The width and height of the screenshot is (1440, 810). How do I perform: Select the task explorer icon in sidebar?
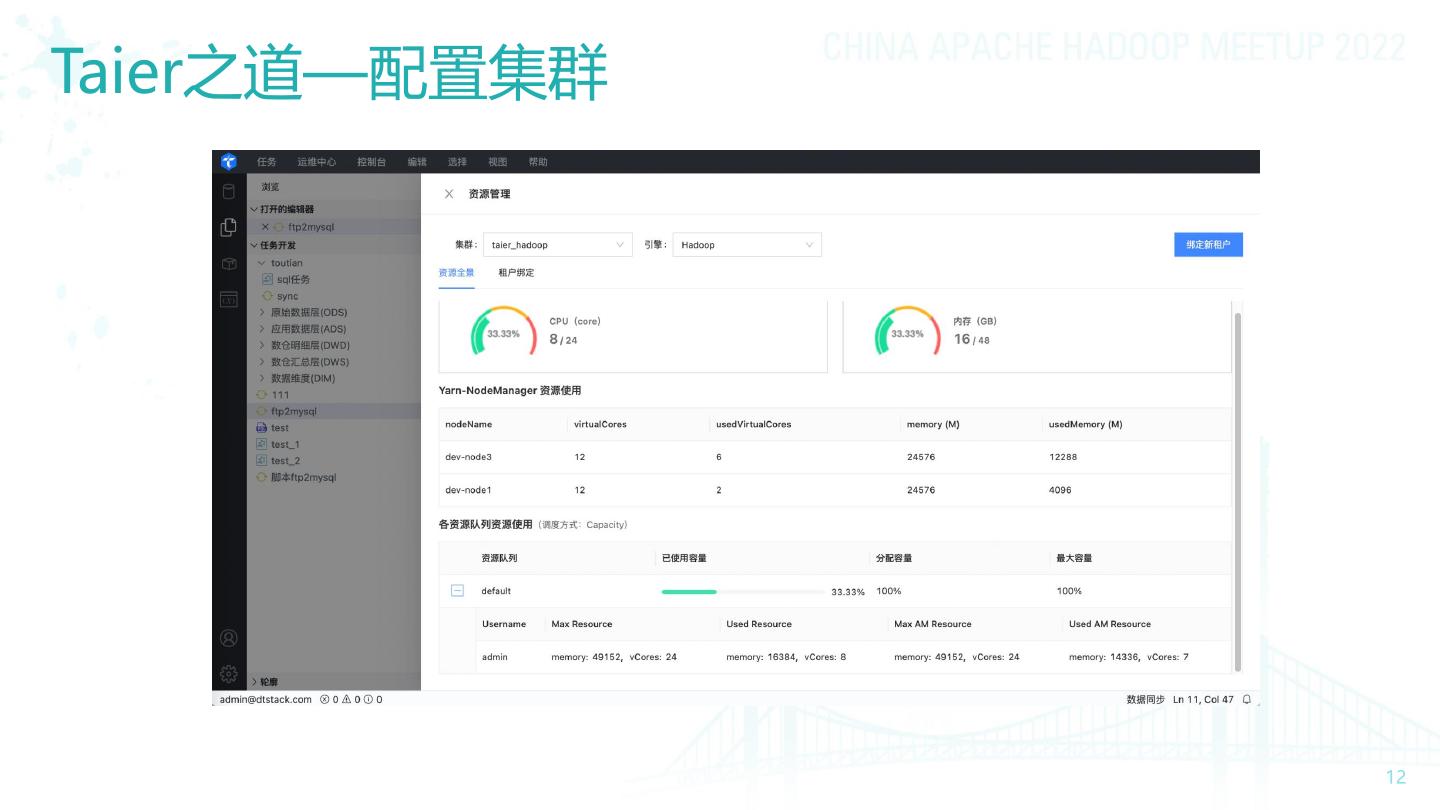click(x=229, y=228)
